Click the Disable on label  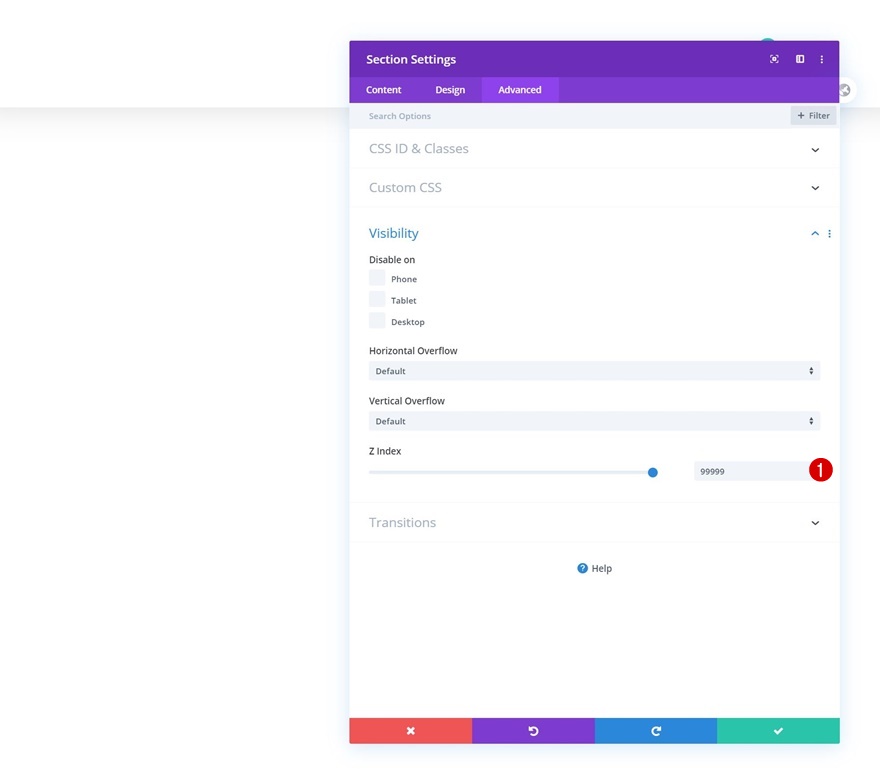tap(392, 260)
